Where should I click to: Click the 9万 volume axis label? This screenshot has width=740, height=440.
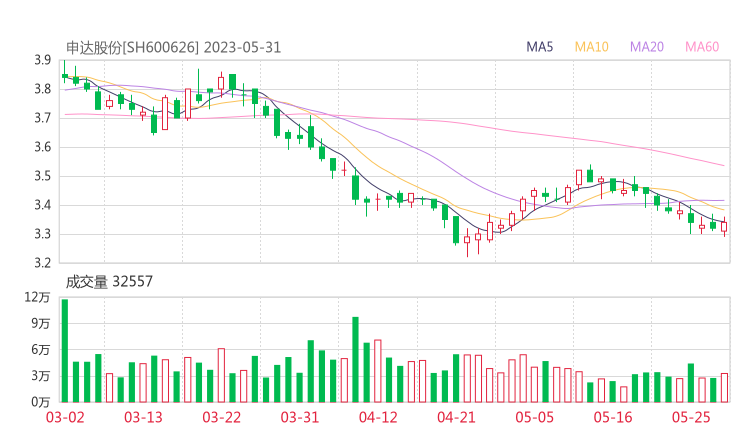(x=41, y=324)
